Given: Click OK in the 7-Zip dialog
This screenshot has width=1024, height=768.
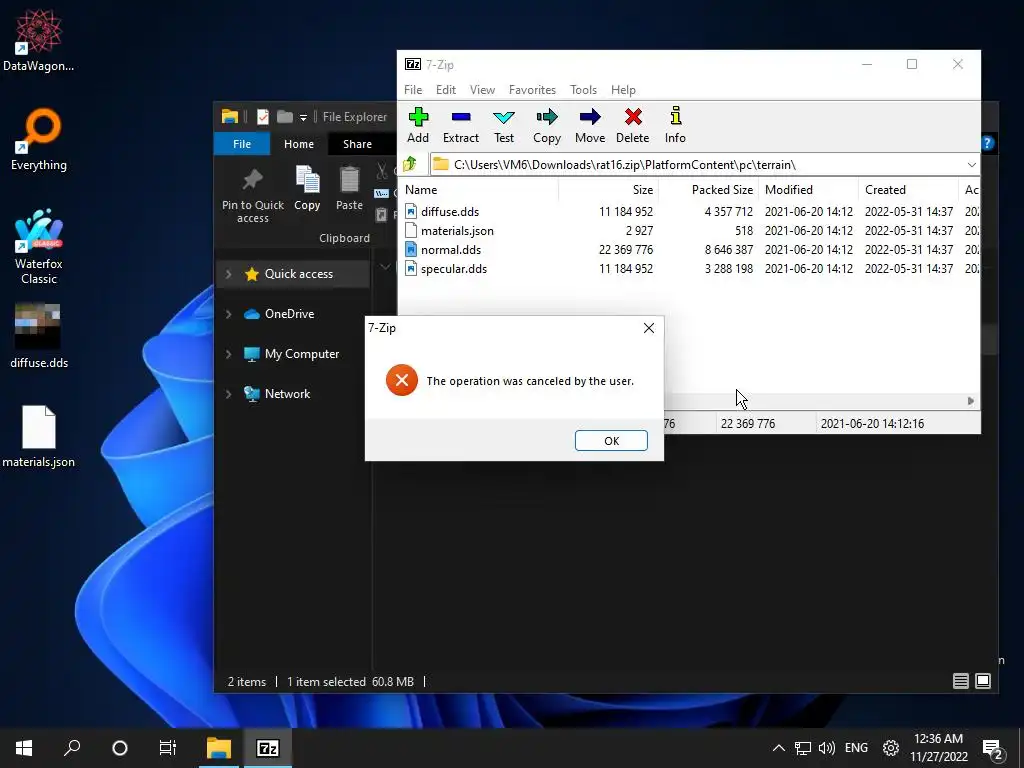Looking at the screenshot, I should 611,440.
